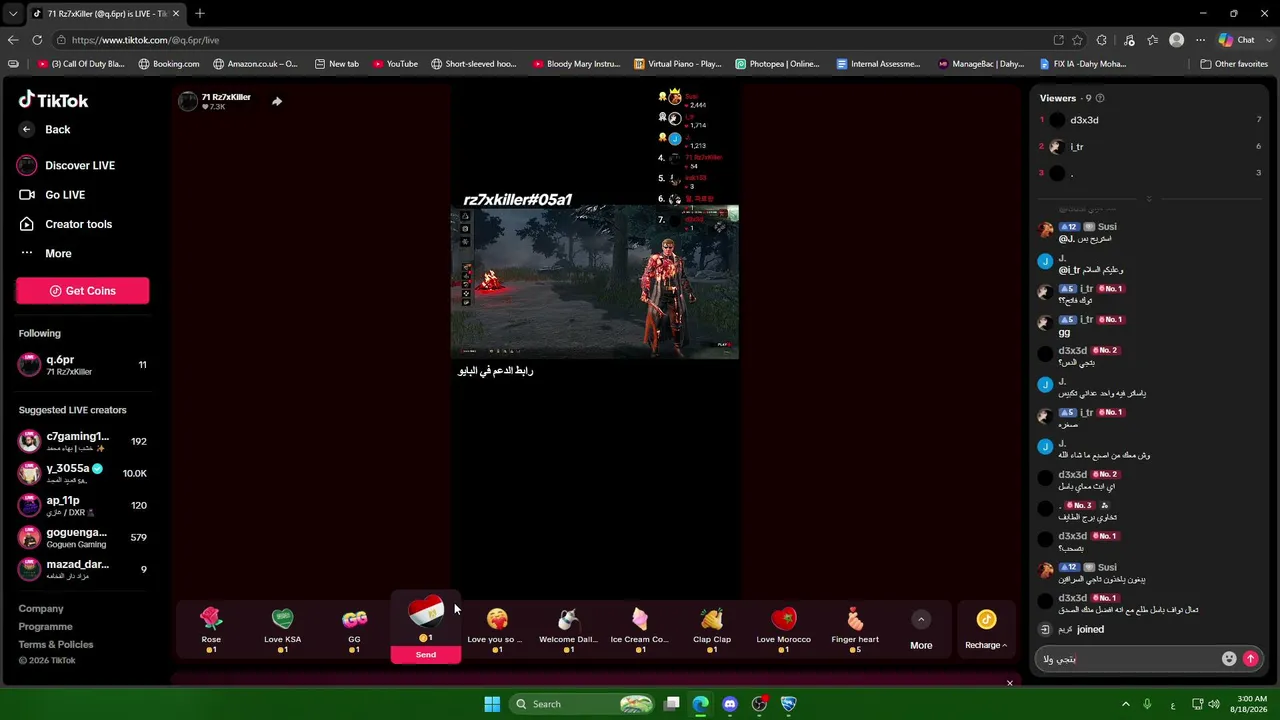Select the Ice Cream Cone gift

[x=640, y=631]
